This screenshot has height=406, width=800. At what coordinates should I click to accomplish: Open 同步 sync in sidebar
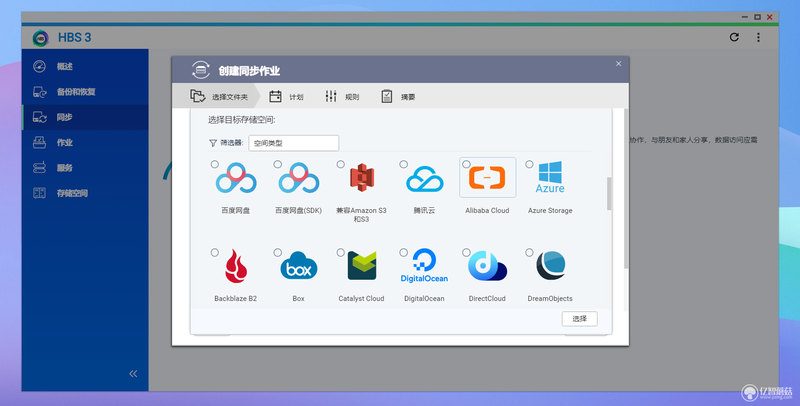coord(85,117)
